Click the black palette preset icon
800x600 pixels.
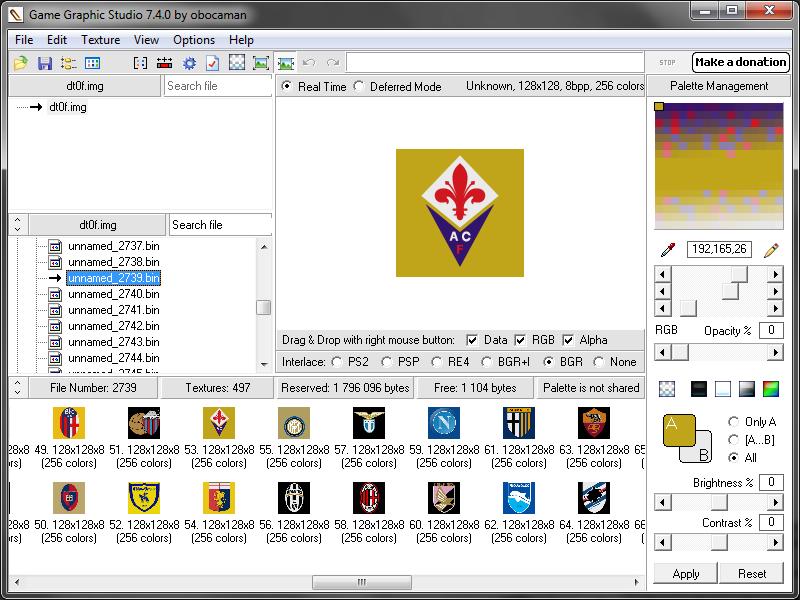click(698, 389)
